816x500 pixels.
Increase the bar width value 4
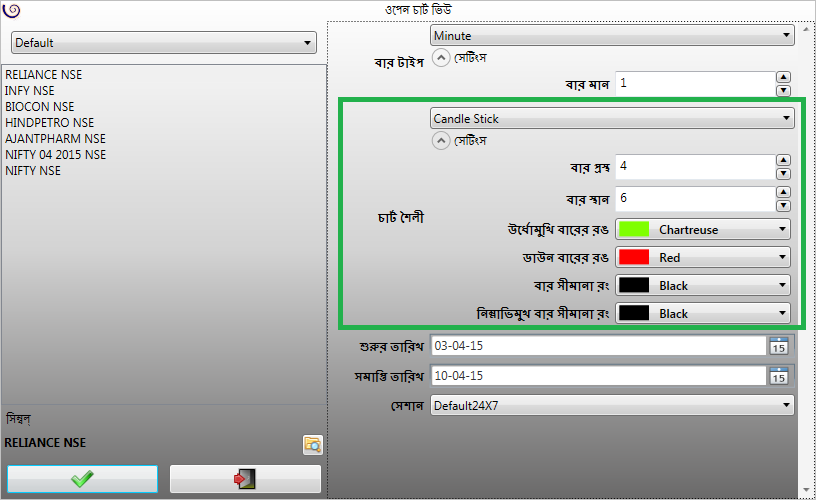(x=783, y=160)
